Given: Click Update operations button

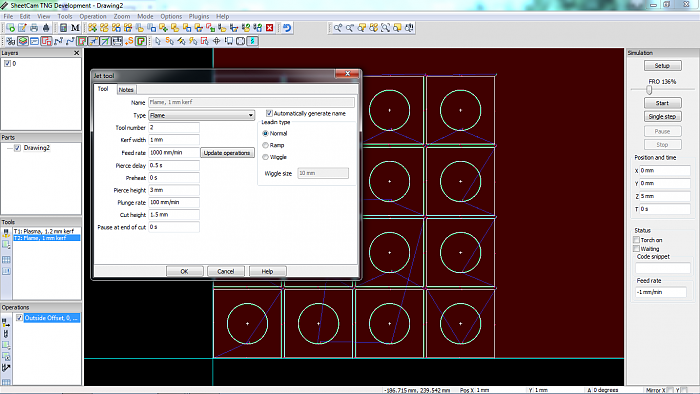Looking at the screenshot, I should (227, 153).
